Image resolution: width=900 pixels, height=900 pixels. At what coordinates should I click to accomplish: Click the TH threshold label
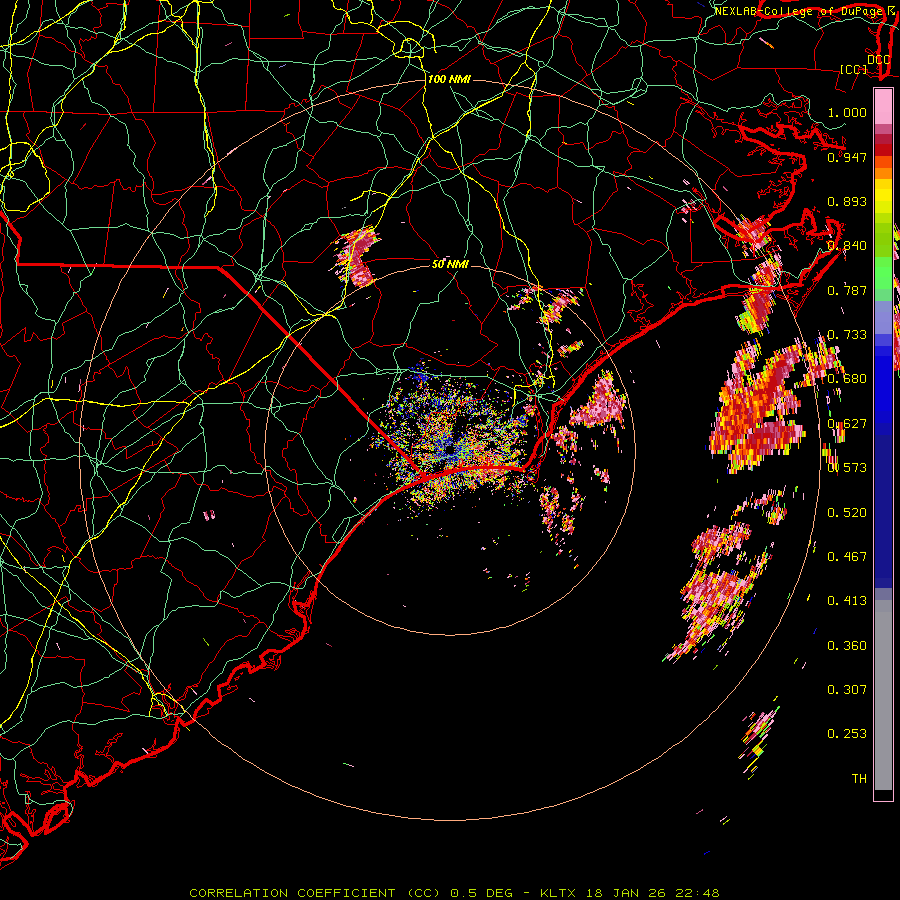tap(859, 779)
